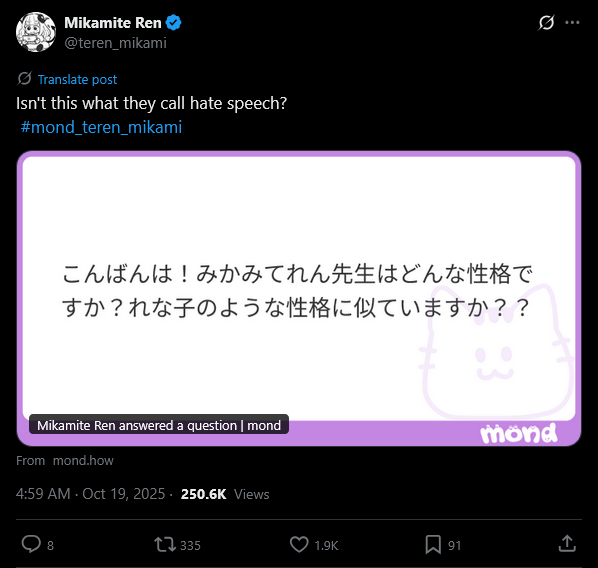
Task: Click the repost arrows icon
Action: pyautogui.click(x=165, y=545)
